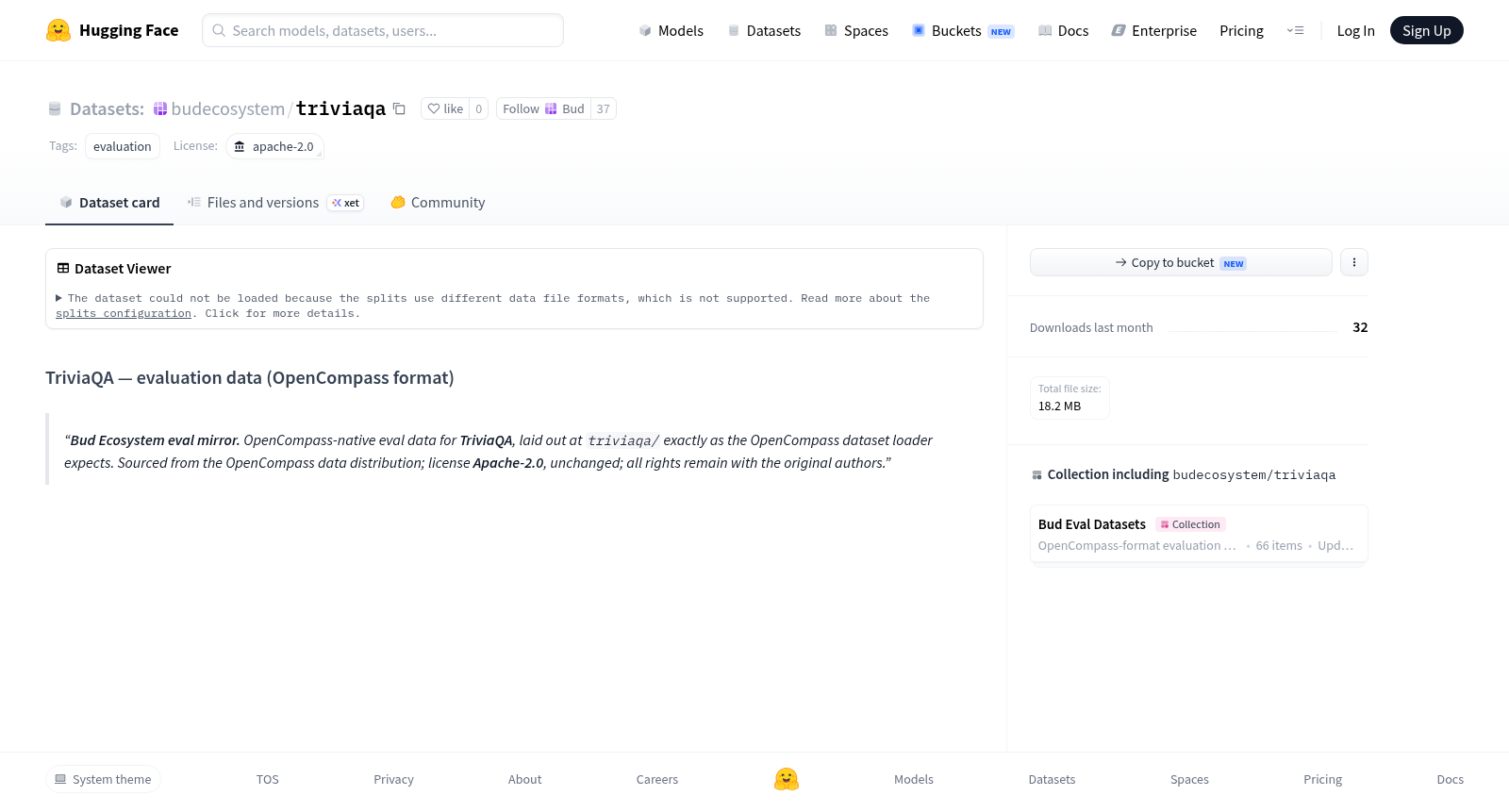The width and height of the screenshot is (1509, 812).
Task: Open the Models footer link
Action: (x=914, y=779)
